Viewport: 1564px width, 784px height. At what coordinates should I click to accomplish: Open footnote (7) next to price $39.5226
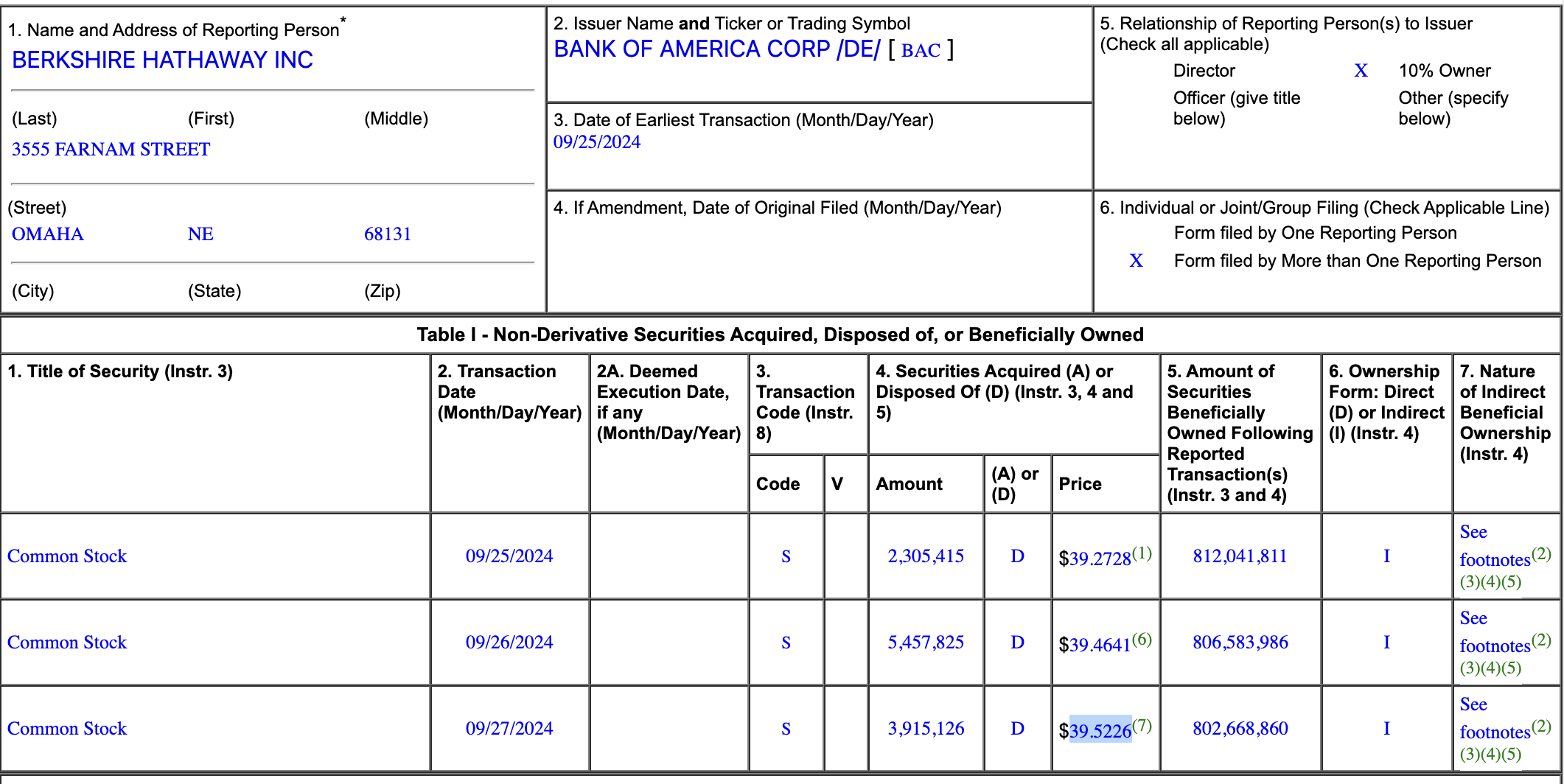coord(1142,726)
